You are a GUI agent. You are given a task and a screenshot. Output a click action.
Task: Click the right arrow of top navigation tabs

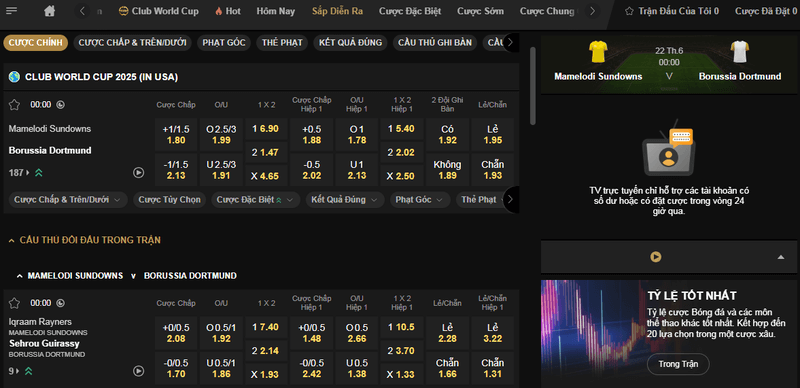[x=592, y=11]
